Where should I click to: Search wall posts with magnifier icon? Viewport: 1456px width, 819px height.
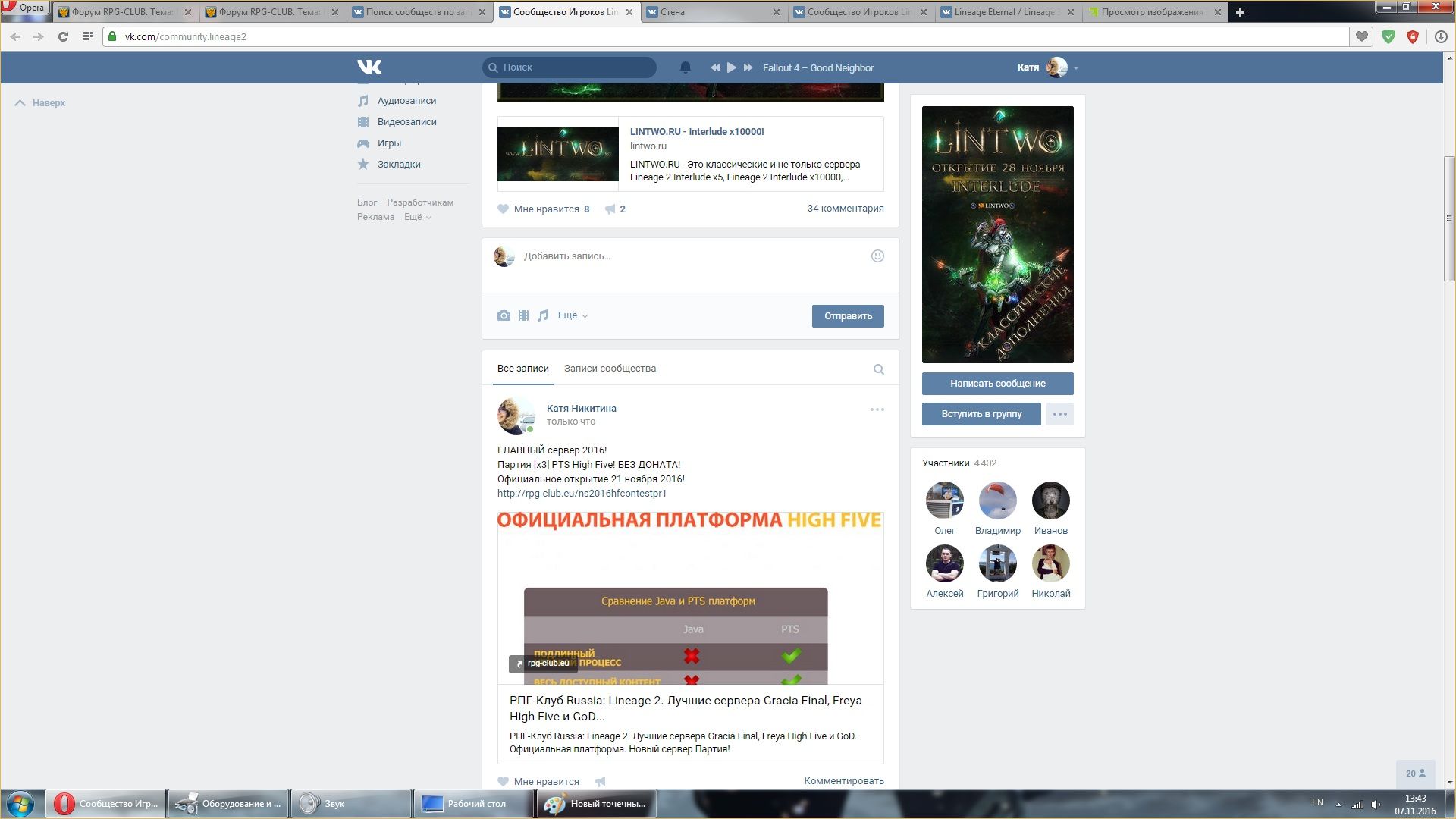878,369
